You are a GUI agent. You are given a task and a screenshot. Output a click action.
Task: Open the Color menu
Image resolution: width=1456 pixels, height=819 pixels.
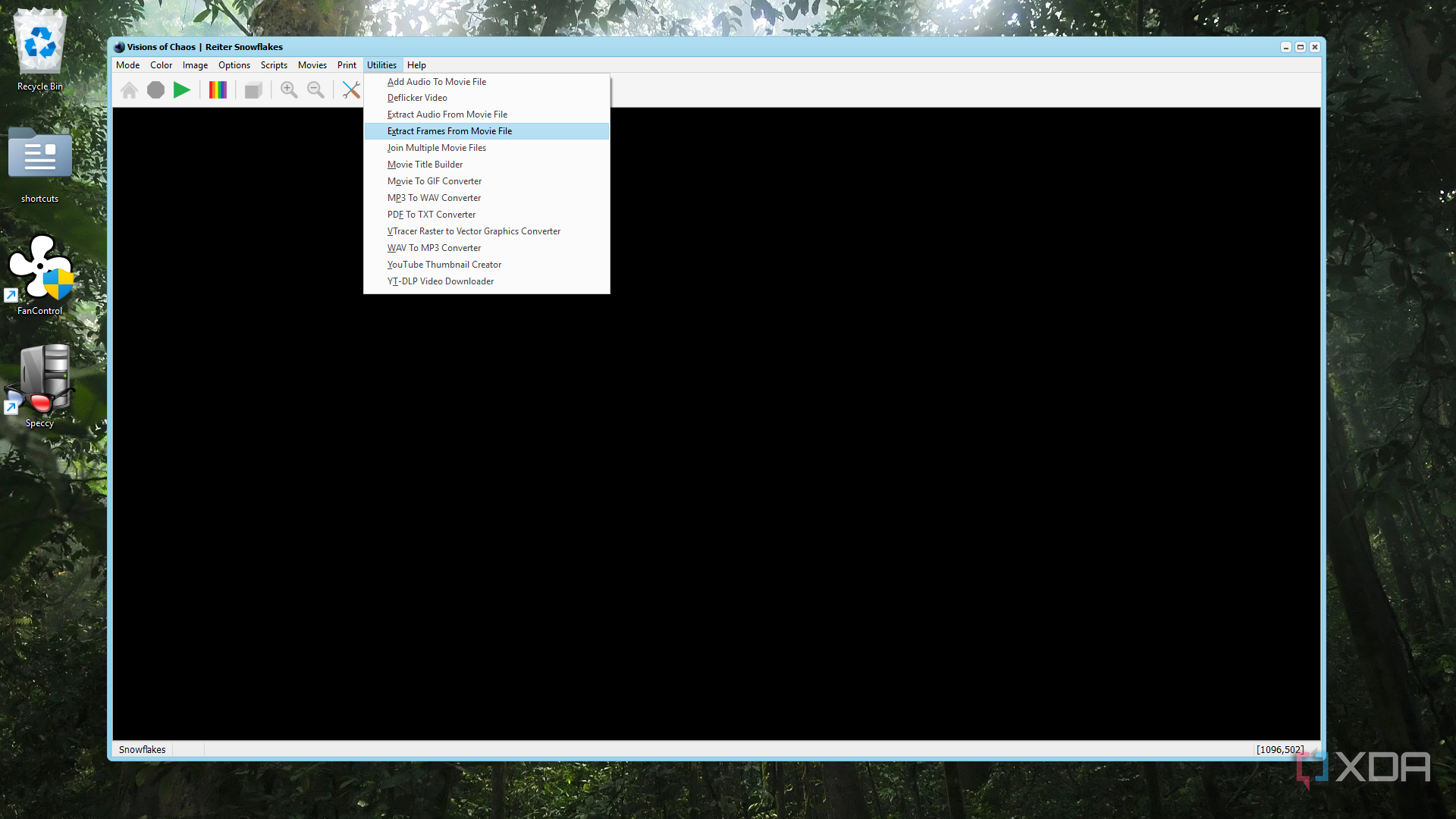[161, 65]
